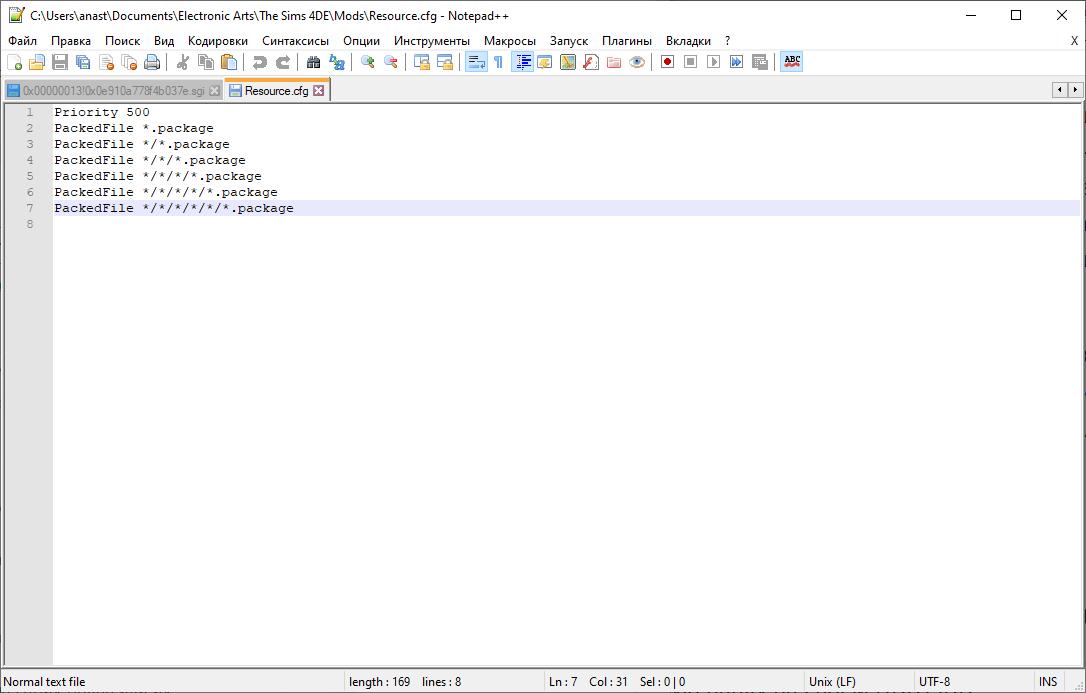Toggle the eye Monitoring icon

coord(637,62)
